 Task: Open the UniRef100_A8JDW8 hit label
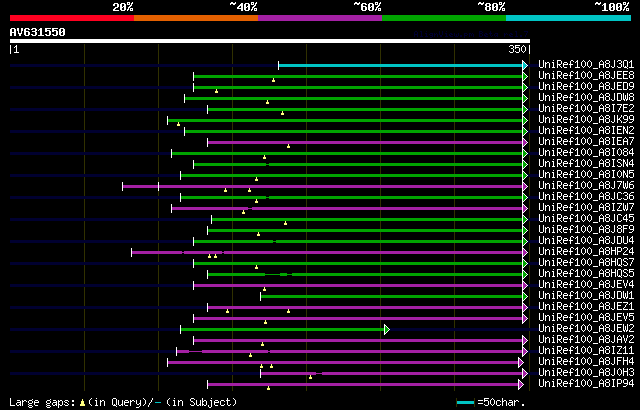586,98
